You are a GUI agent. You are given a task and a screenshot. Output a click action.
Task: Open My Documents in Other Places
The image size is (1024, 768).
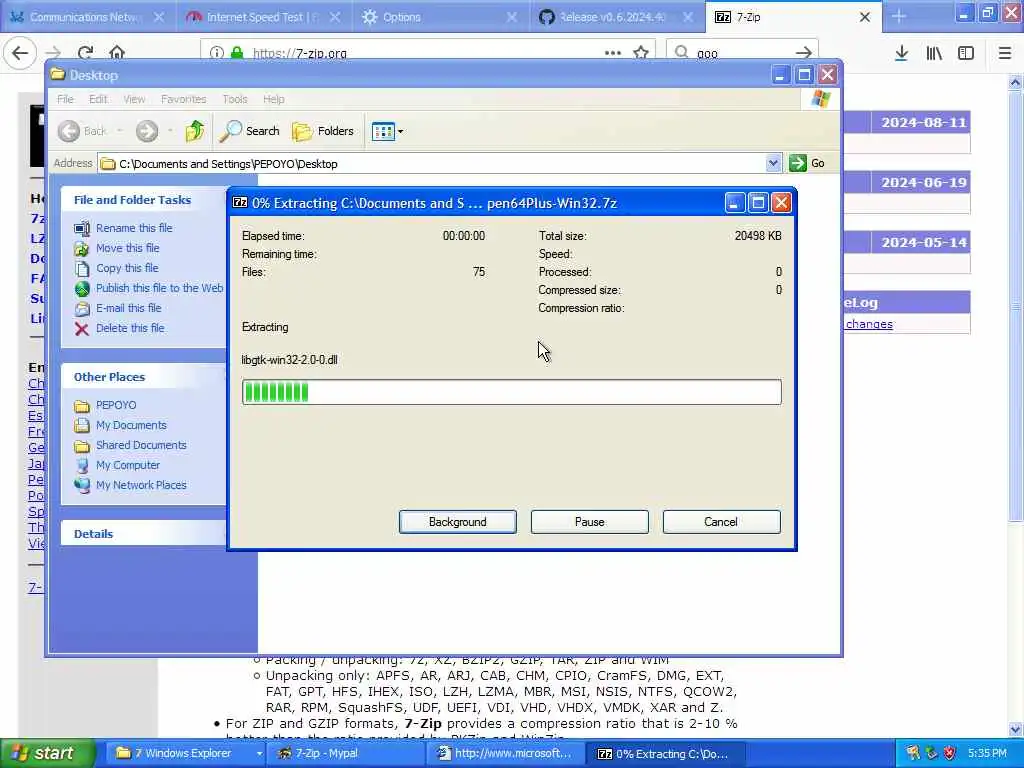coord(131,425)
